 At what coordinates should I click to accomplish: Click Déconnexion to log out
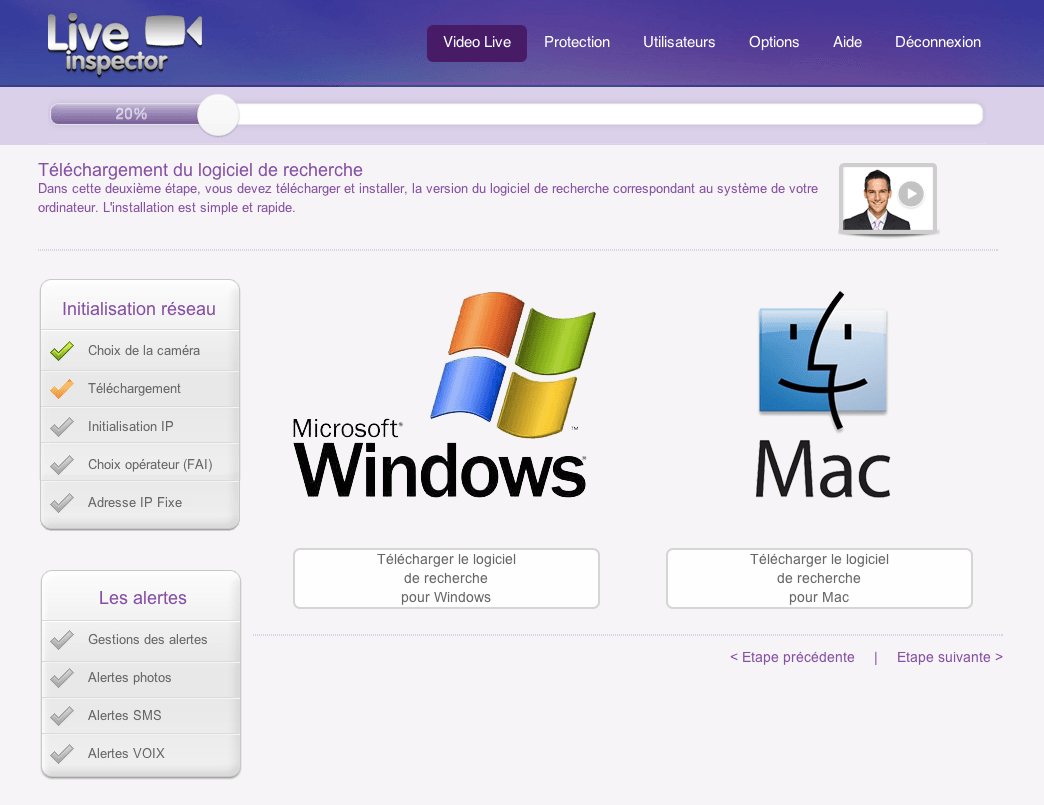pos(937,43)
